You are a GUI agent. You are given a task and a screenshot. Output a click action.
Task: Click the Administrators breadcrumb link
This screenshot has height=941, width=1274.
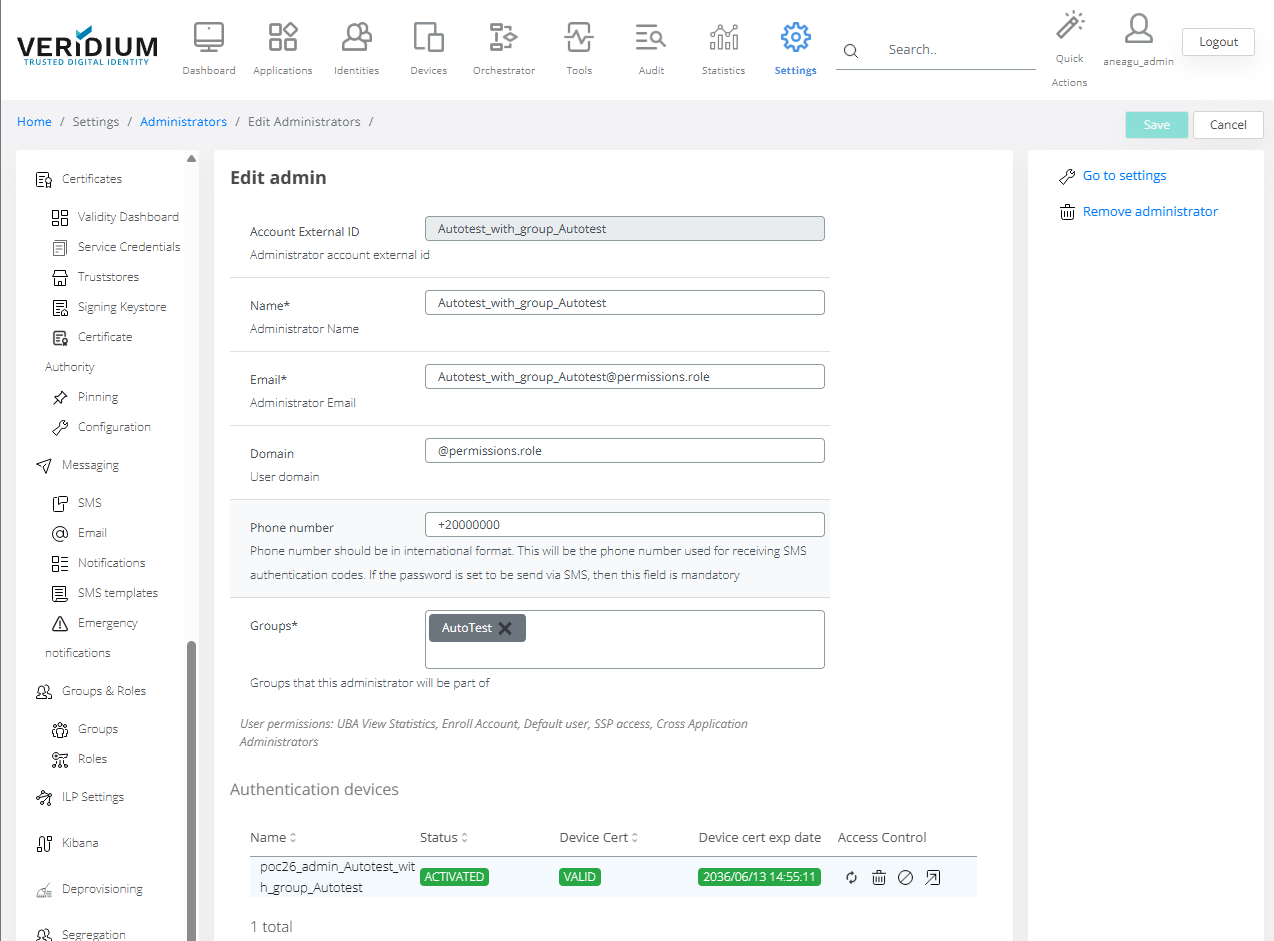click(x=183, y=122)
